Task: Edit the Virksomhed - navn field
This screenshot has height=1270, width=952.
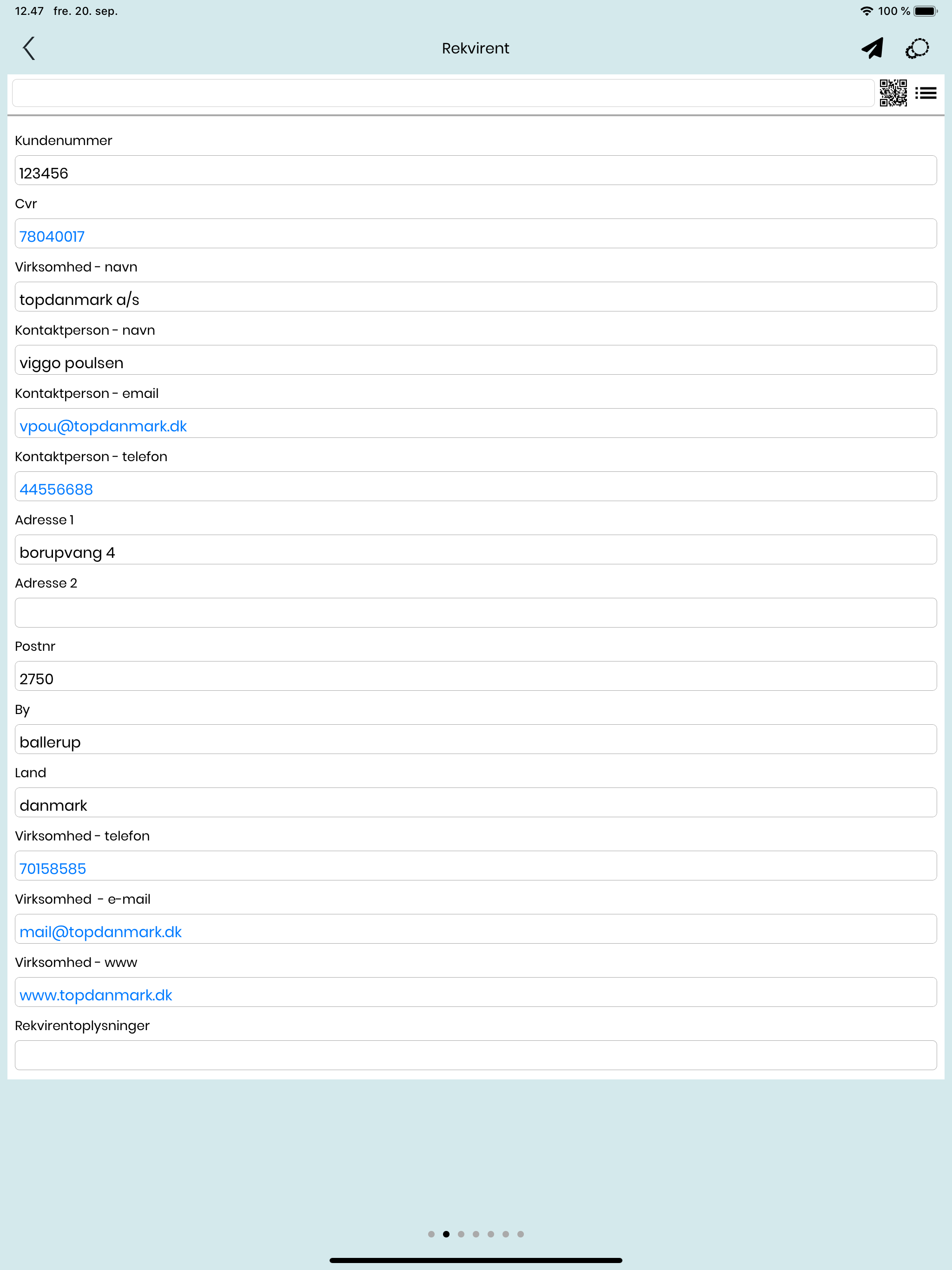Action: tap(476, 297)
